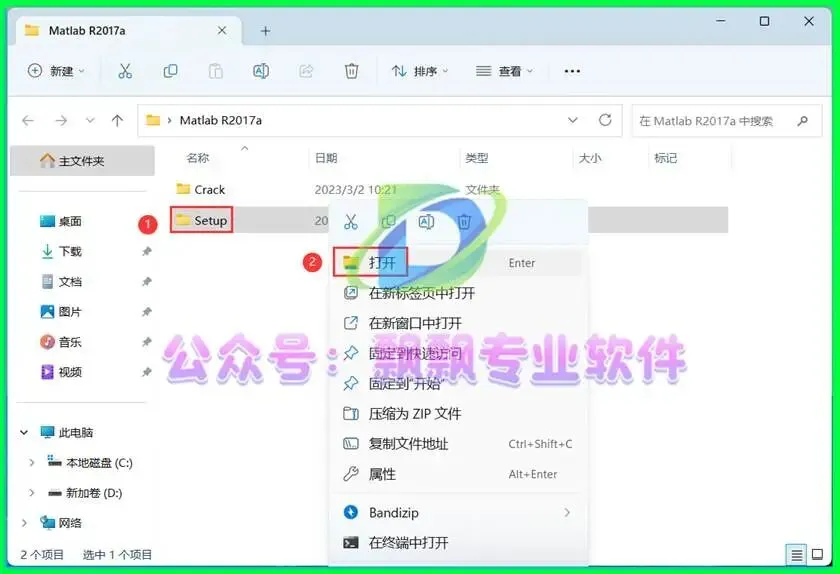Select Local Disk (C:) in the sidebar
The image size is (840, 574).
(x=90, y=463)
